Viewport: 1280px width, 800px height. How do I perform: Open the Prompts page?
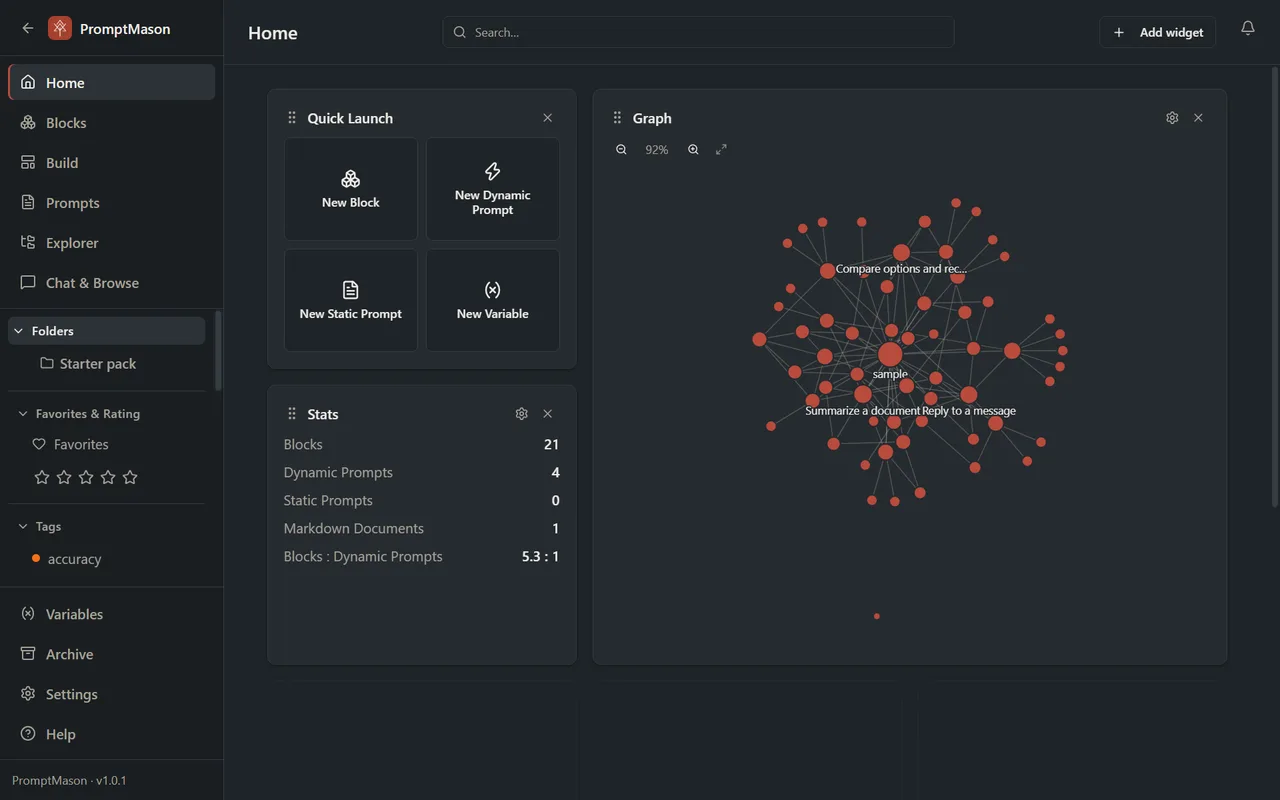click(x=112, y=203)
